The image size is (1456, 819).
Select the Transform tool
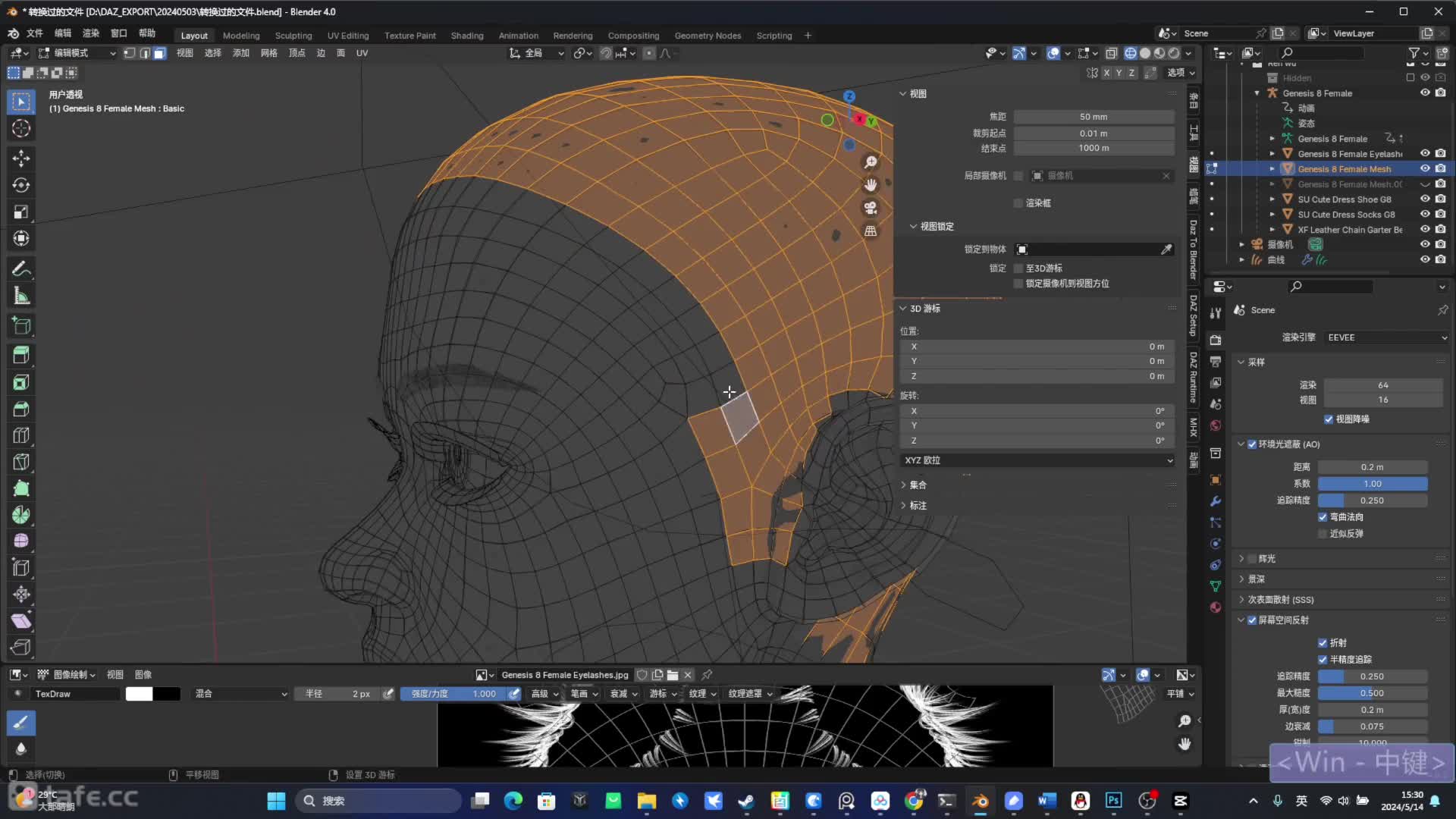(21, 238)
